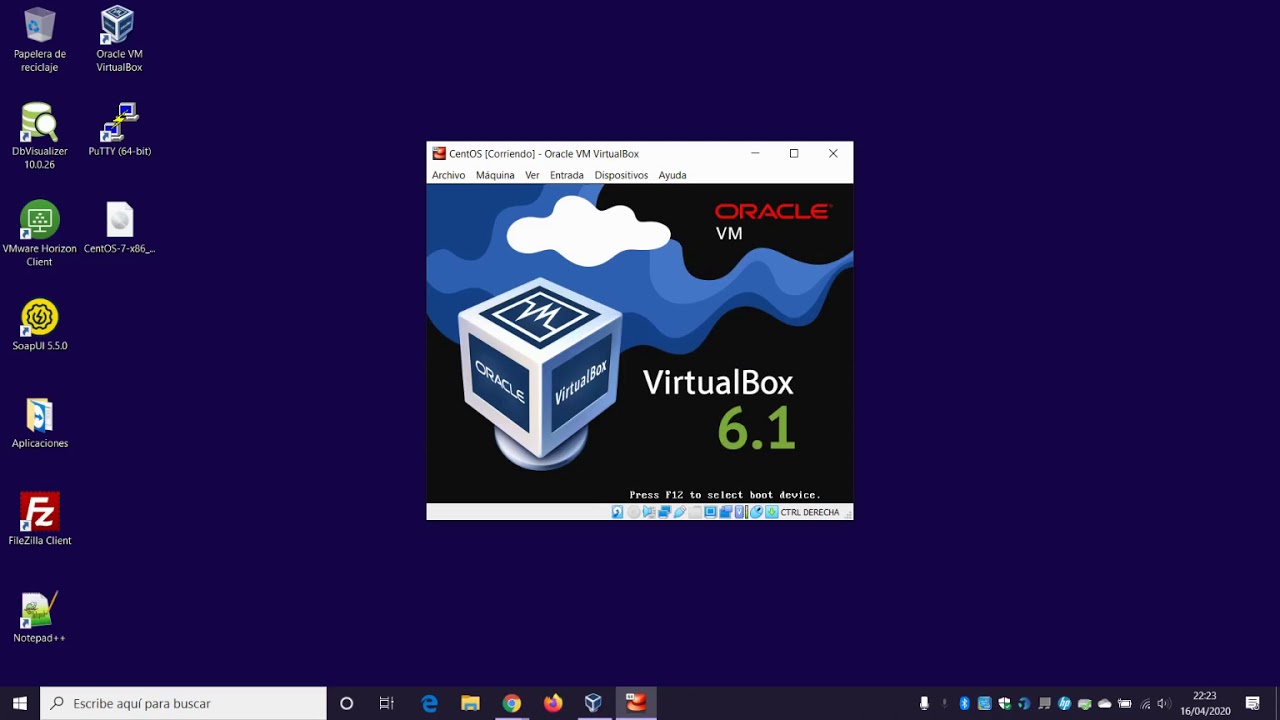The height and width of the screenshot is (720, 1280).
Task: Click the CTRL DERECHA host key label
Action: pos(809,512)
